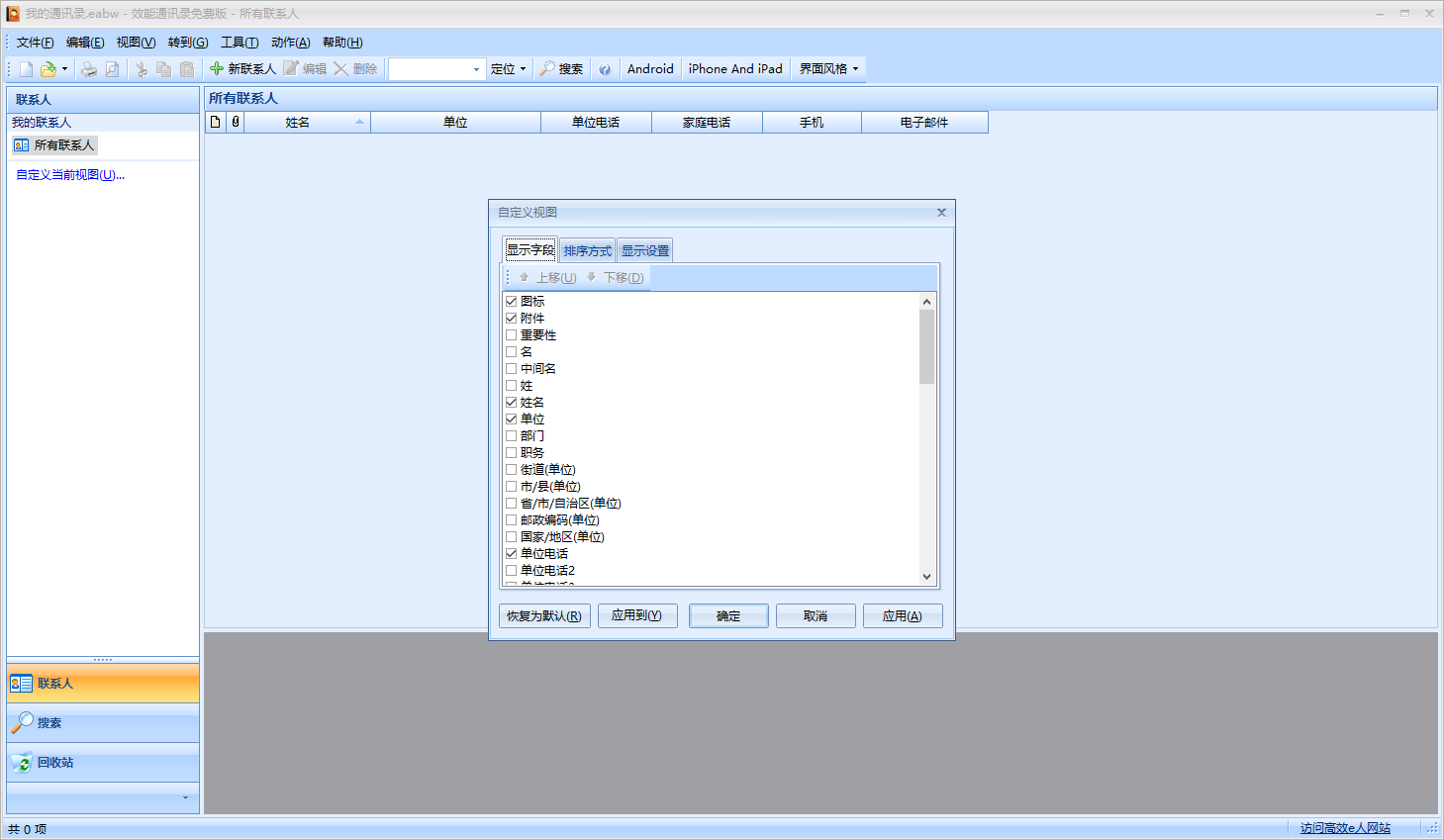The height and width of the screenshot is (840, 1444).
Task: Open the 视图(V) menu
Action: tap(136, 43)
